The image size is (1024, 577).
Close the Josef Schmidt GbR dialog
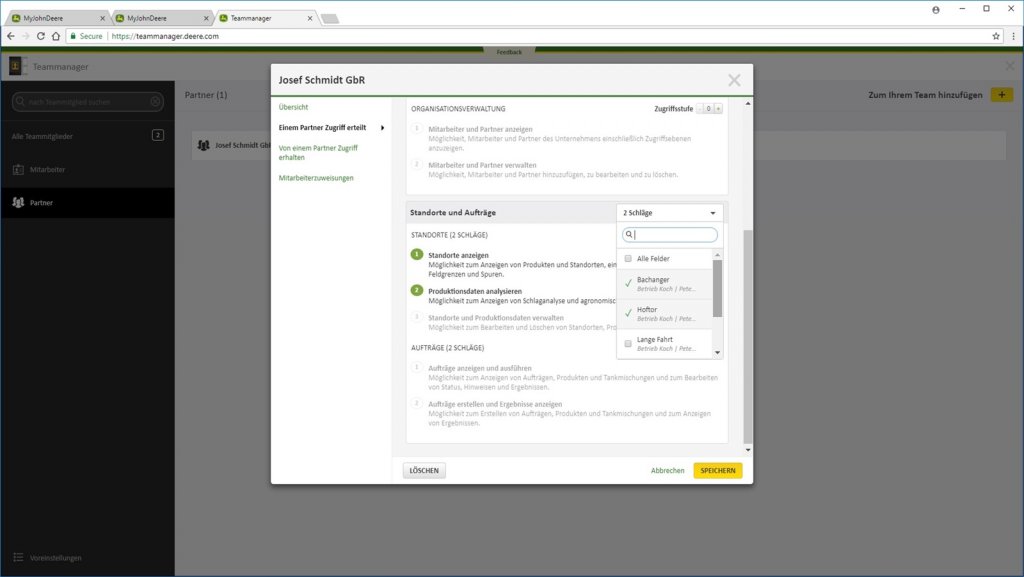tap(734, 80)
